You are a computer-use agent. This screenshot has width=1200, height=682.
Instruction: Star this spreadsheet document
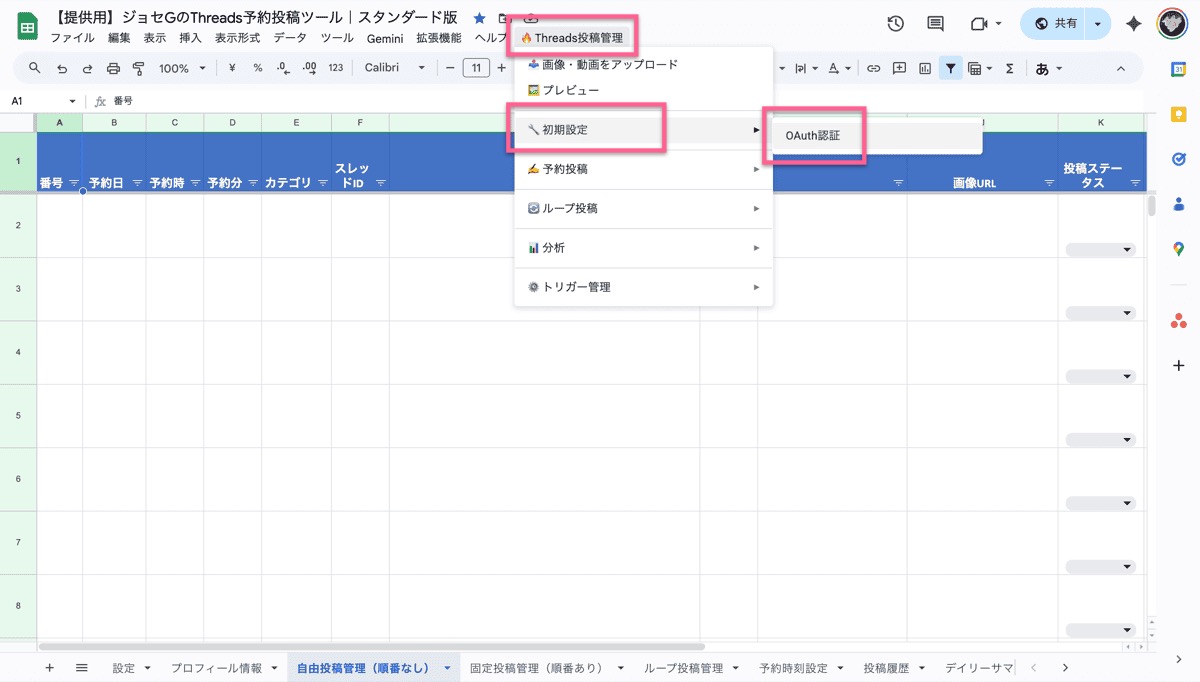click(479, 18)
